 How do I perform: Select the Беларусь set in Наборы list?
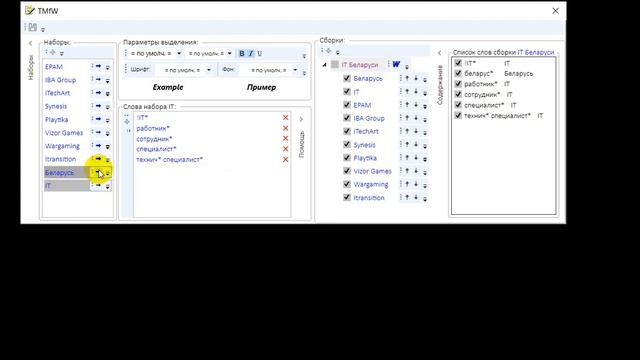click(x=60, y=173)
